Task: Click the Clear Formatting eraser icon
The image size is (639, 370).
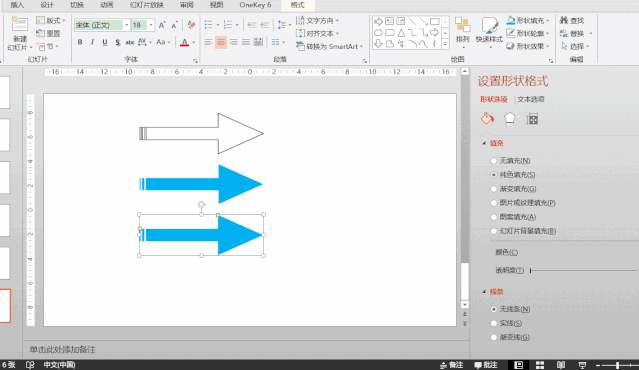Action: pyautogui.click(x=191, y=25)
